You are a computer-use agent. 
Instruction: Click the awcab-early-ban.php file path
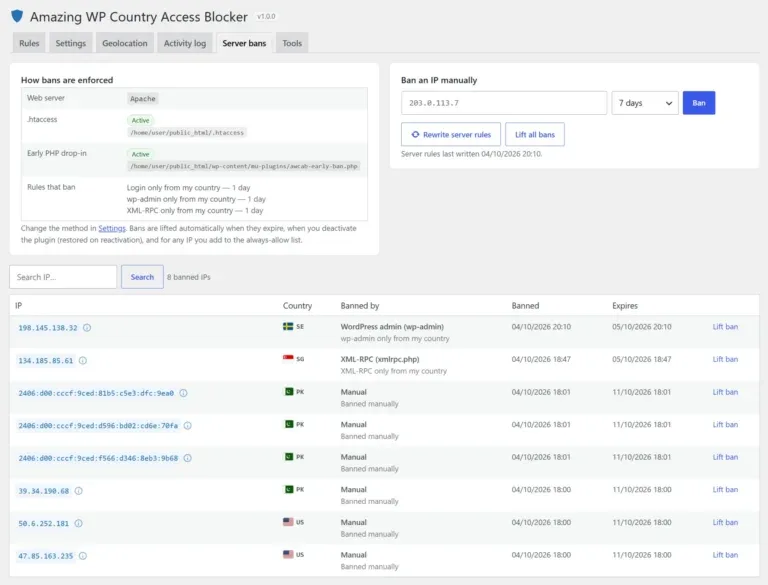(244, 167)
